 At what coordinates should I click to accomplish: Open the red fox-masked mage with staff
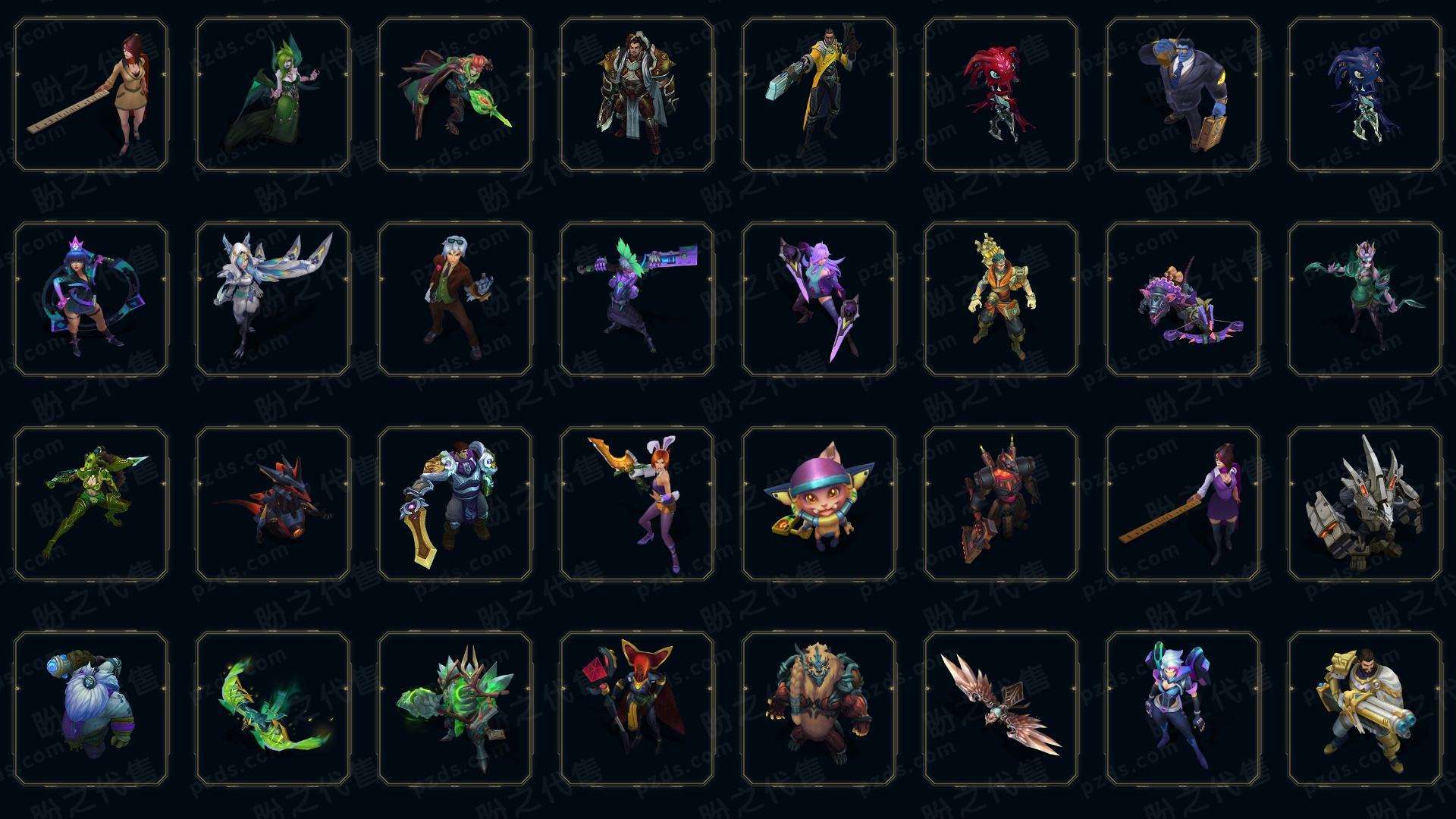637,708
